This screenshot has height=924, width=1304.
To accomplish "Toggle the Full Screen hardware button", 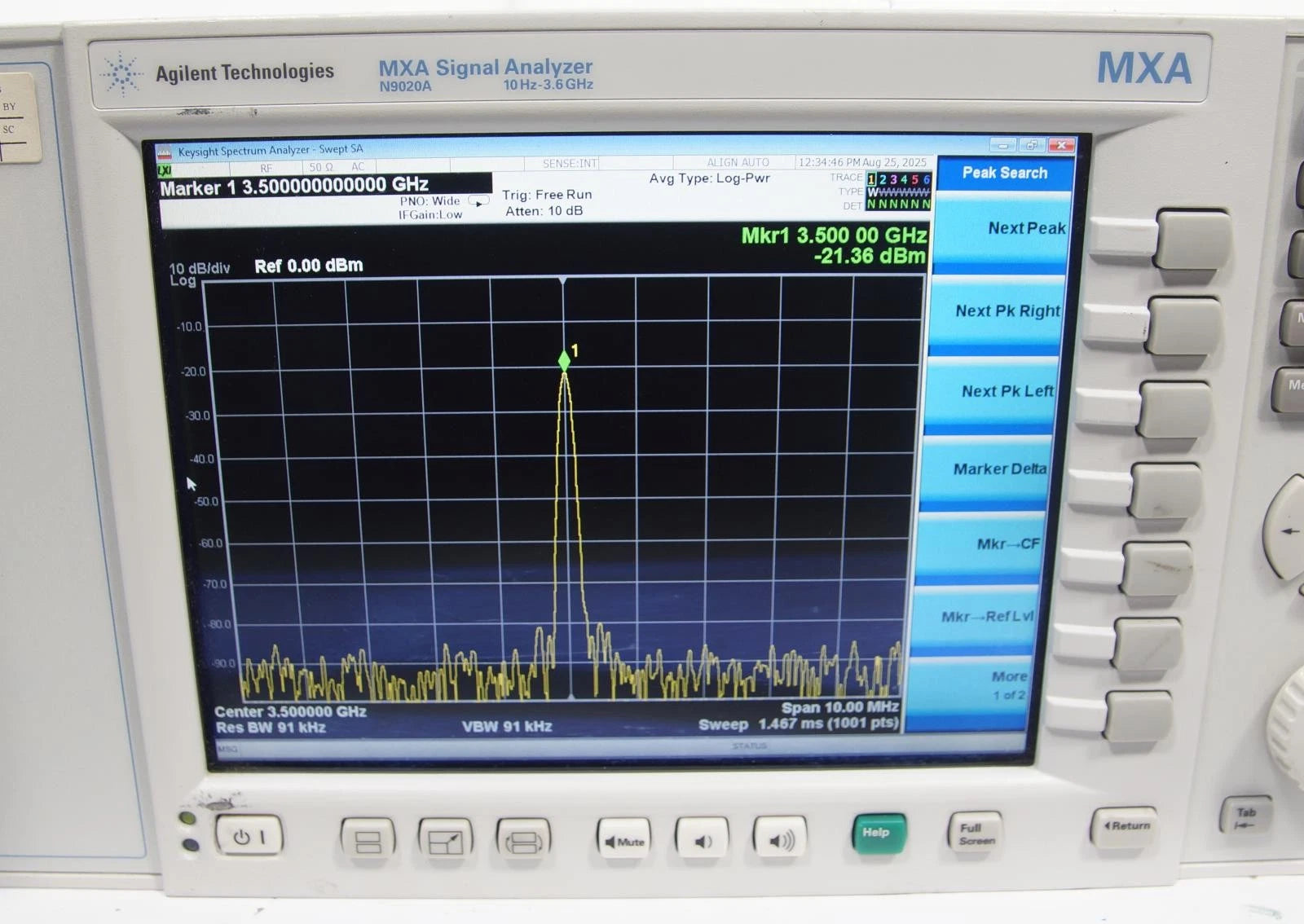I will point(975,833).
